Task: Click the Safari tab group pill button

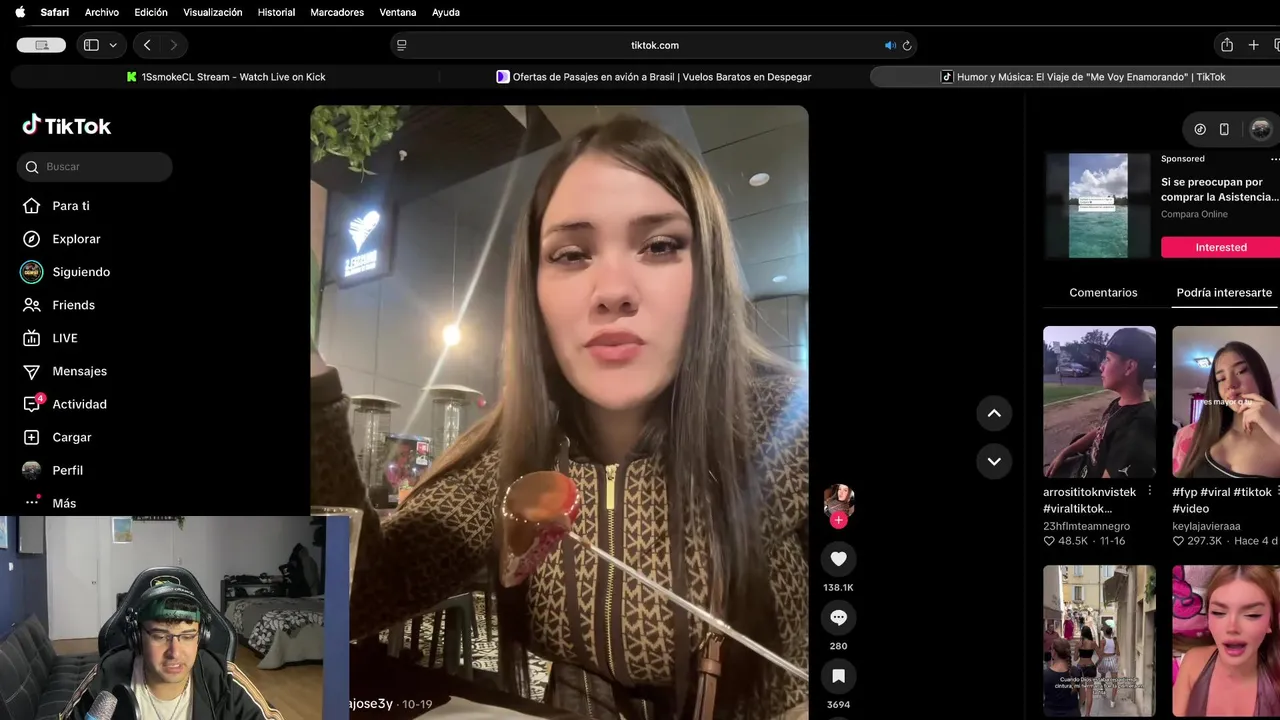Action: tap(41, 45)
